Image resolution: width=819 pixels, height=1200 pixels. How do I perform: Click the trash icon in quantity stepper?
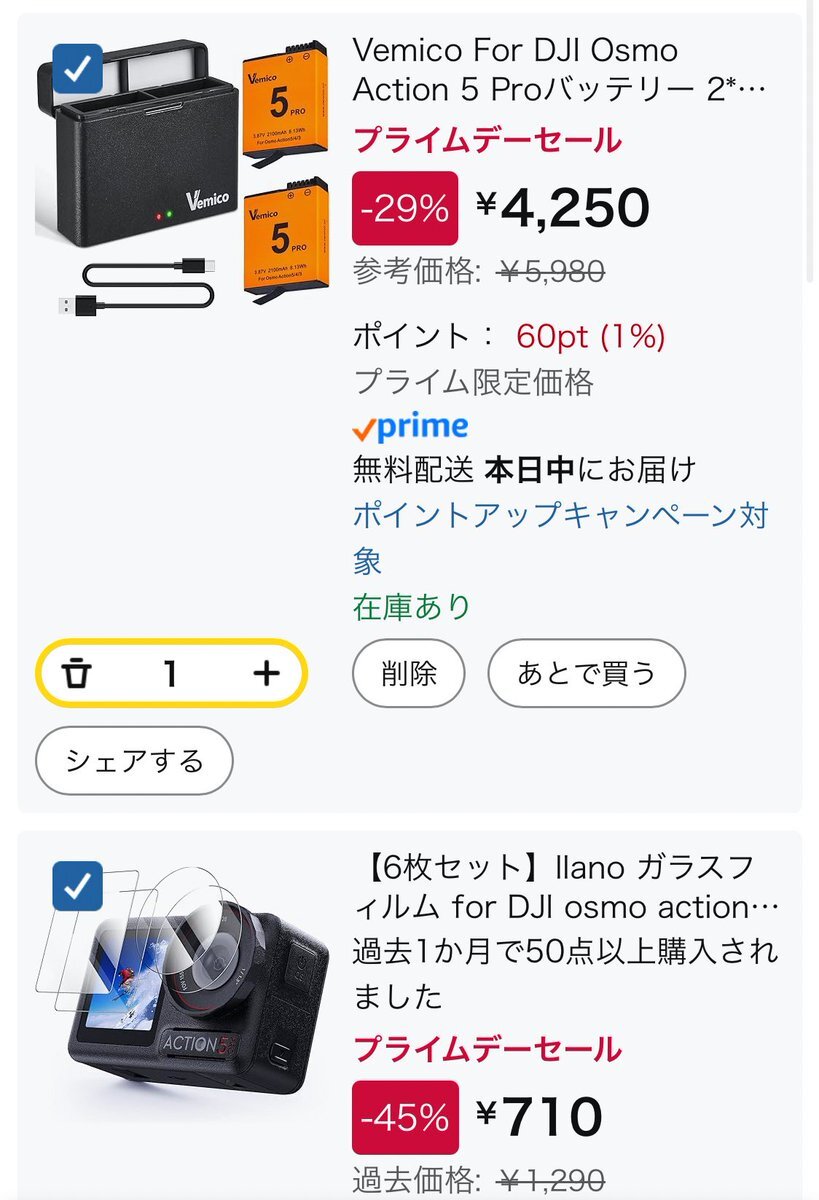76,674
